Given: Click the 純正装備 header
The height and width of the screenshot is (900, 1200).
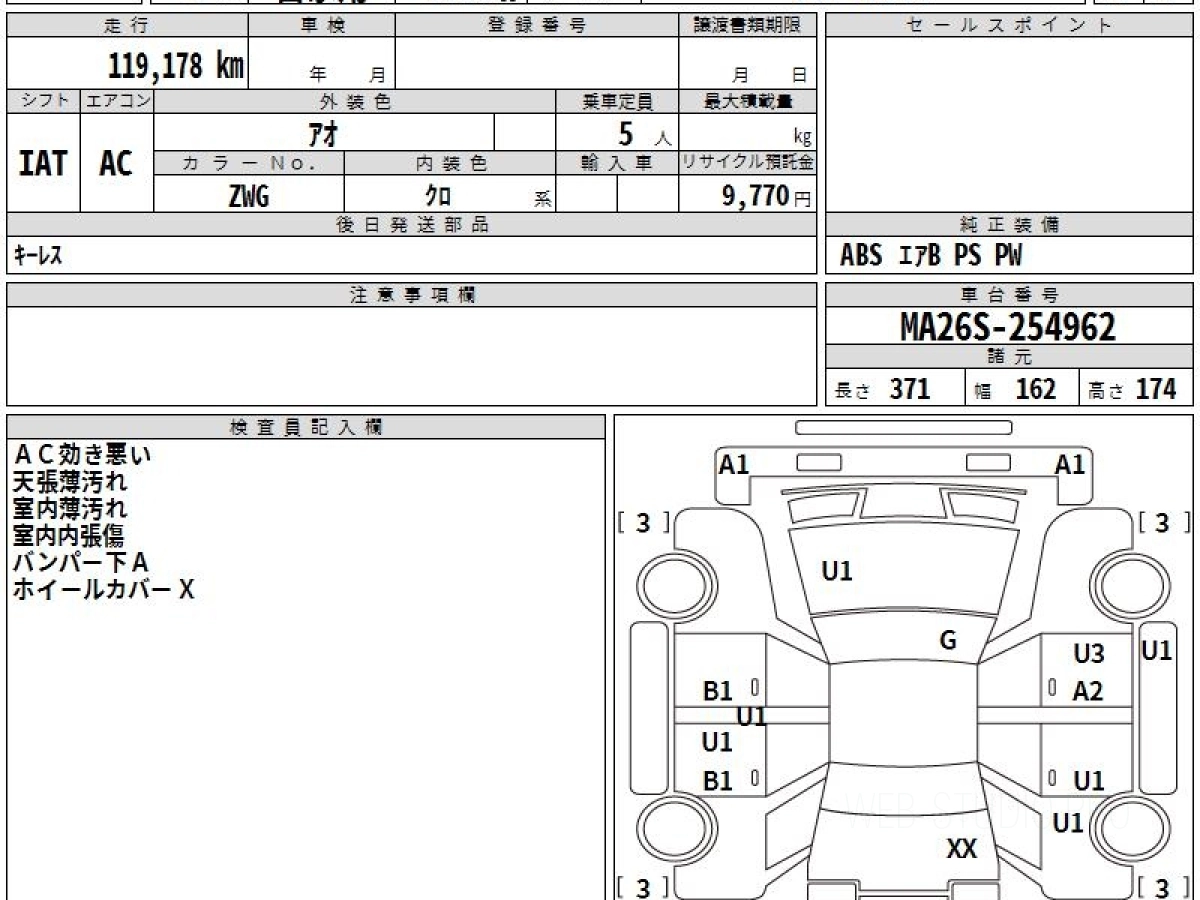Looking at the screenshot, I should (x=1009, y=225).
